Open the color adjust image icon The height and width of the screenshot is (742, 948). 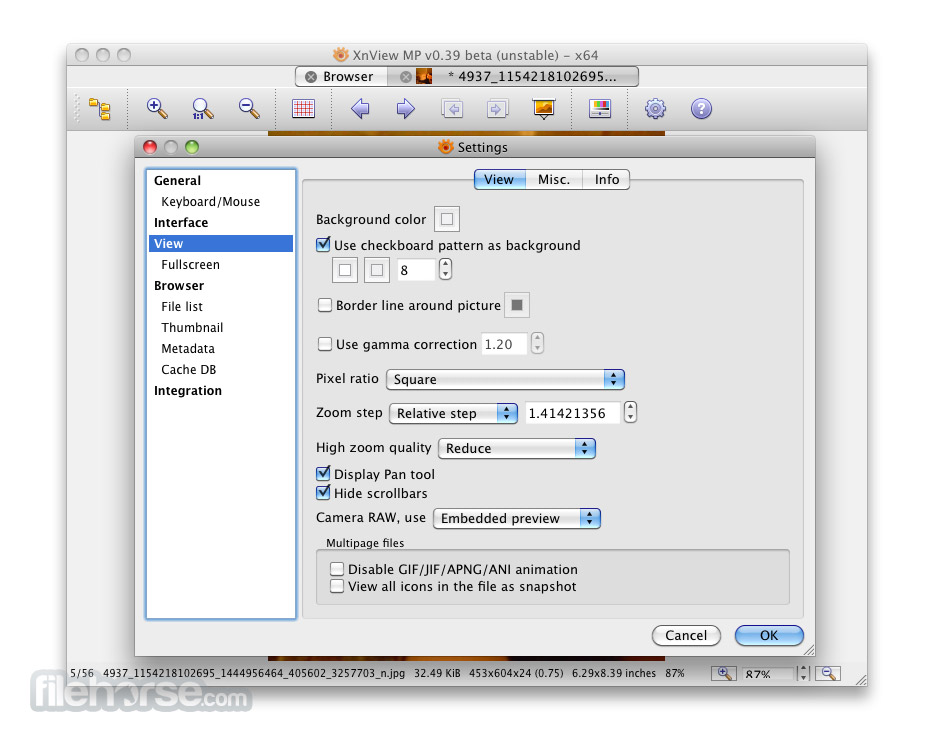[x=600, y=109]
